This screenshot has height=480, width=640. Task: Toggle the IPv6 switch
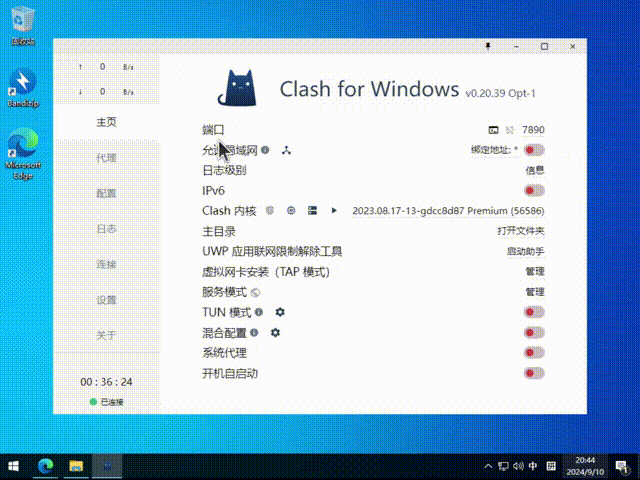point(534,190)
